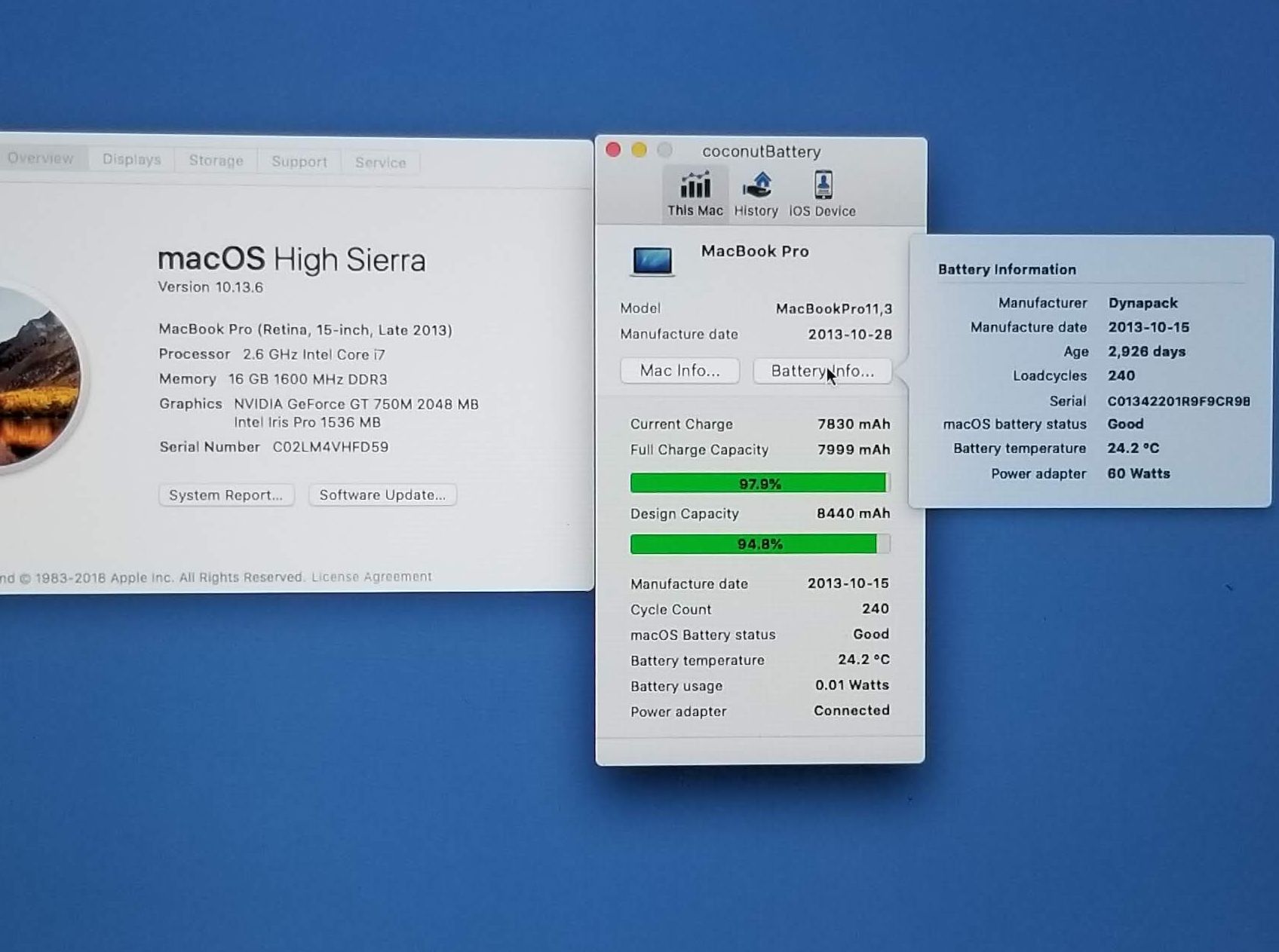Click the 97.9% current charge bar
The image size is (1279, 952).
coord(759,483)
